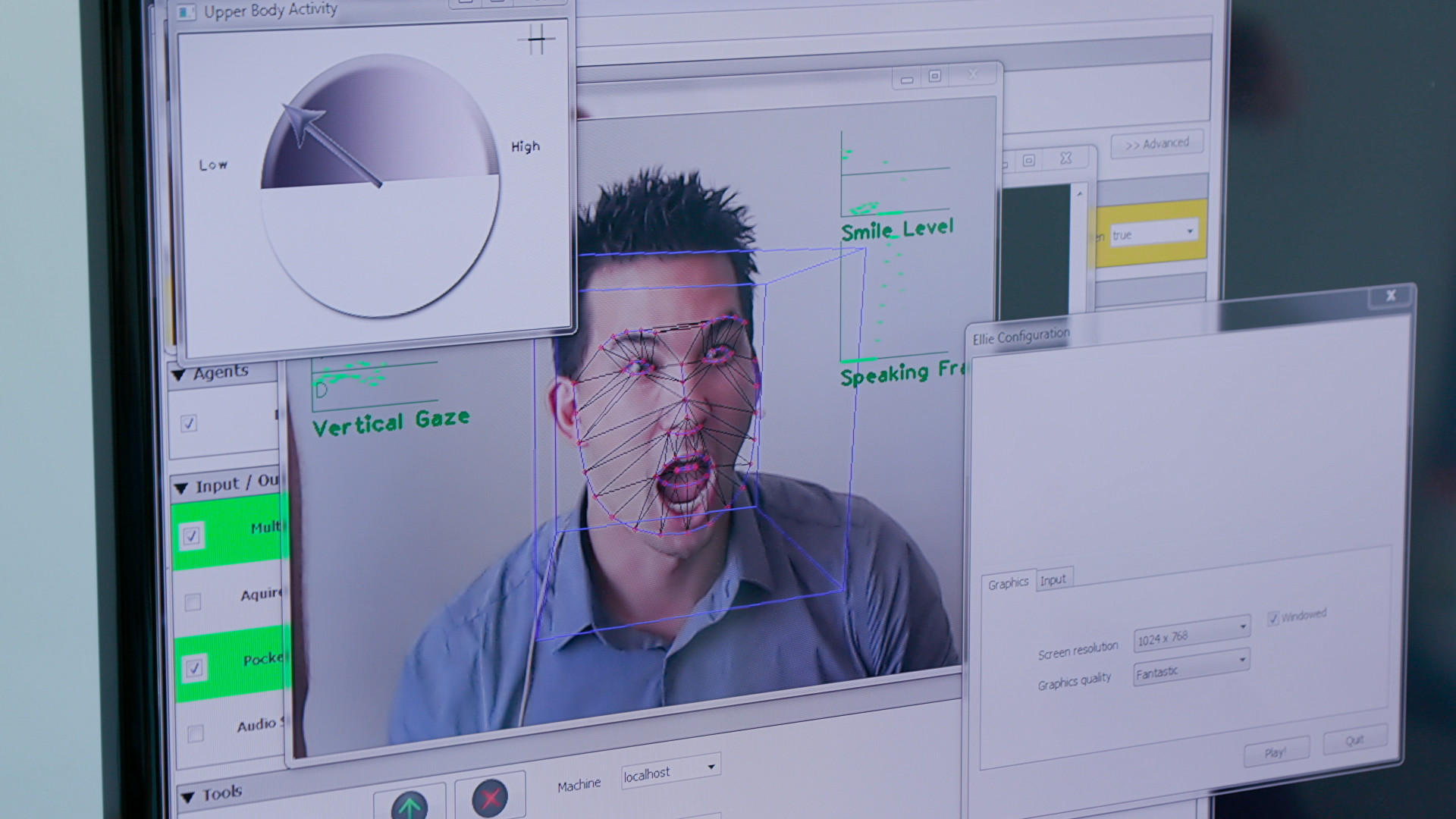Viewport: 1456px width, 819px height.
Task: Click the scroll up arrow in dark panel
Action: (1080, 194)
